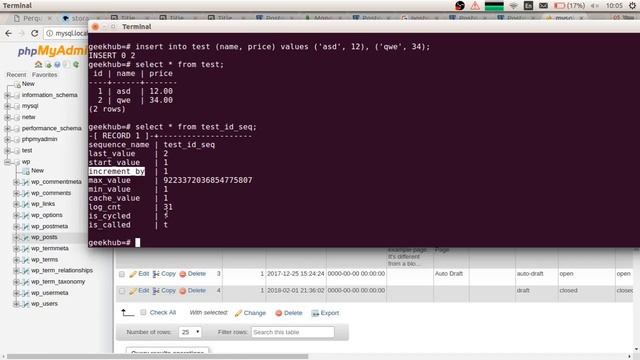Open the mail indicator in the top bar

point(543,6)
